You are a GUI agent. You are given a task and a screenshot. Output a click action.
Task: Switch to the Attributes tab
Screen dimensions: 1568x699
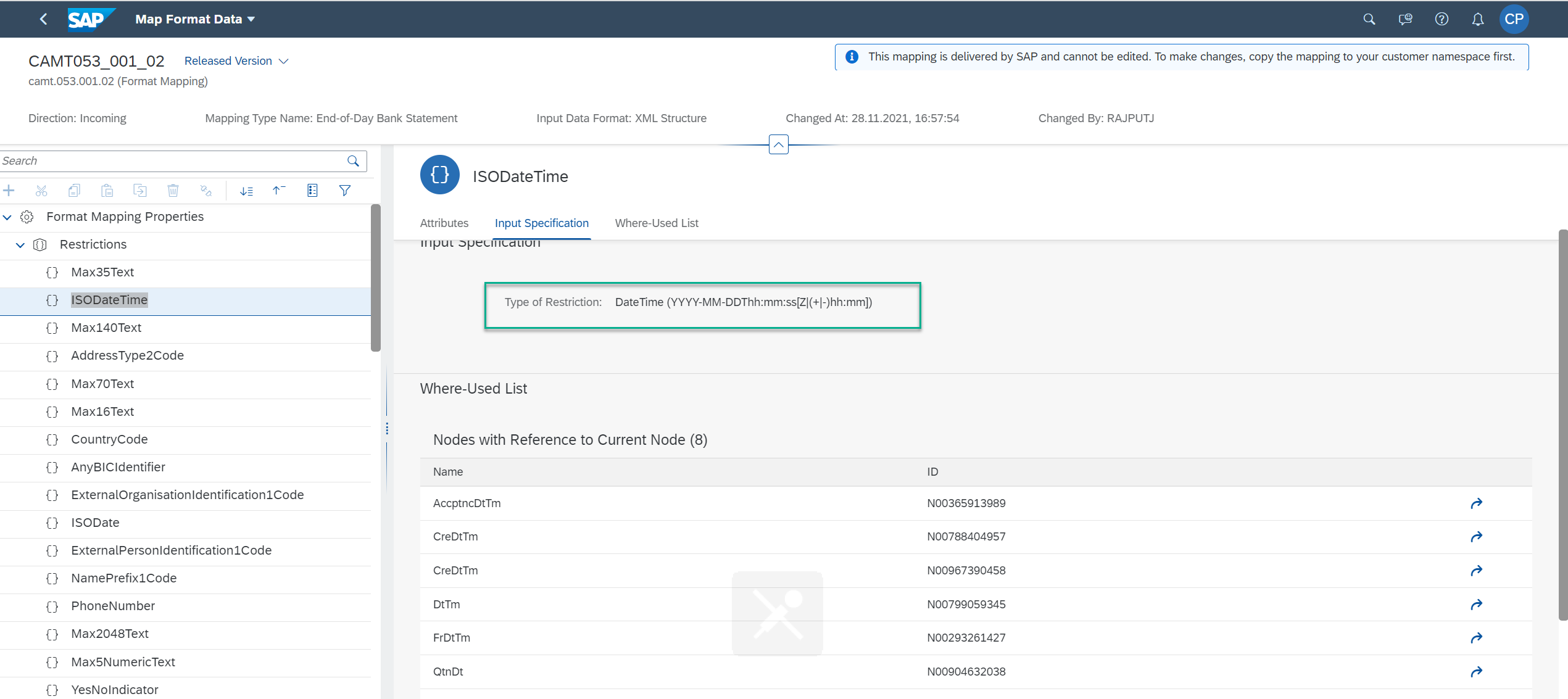[x=444, y=223]
